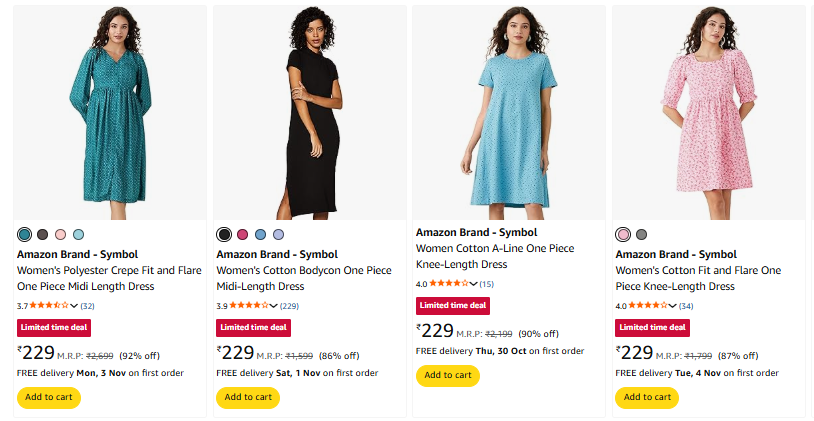Expand rating chevron for A-Line Knee-Length dress
This screenshot has width=814, height=421.
pyautogui.click(x=474, y=284)
